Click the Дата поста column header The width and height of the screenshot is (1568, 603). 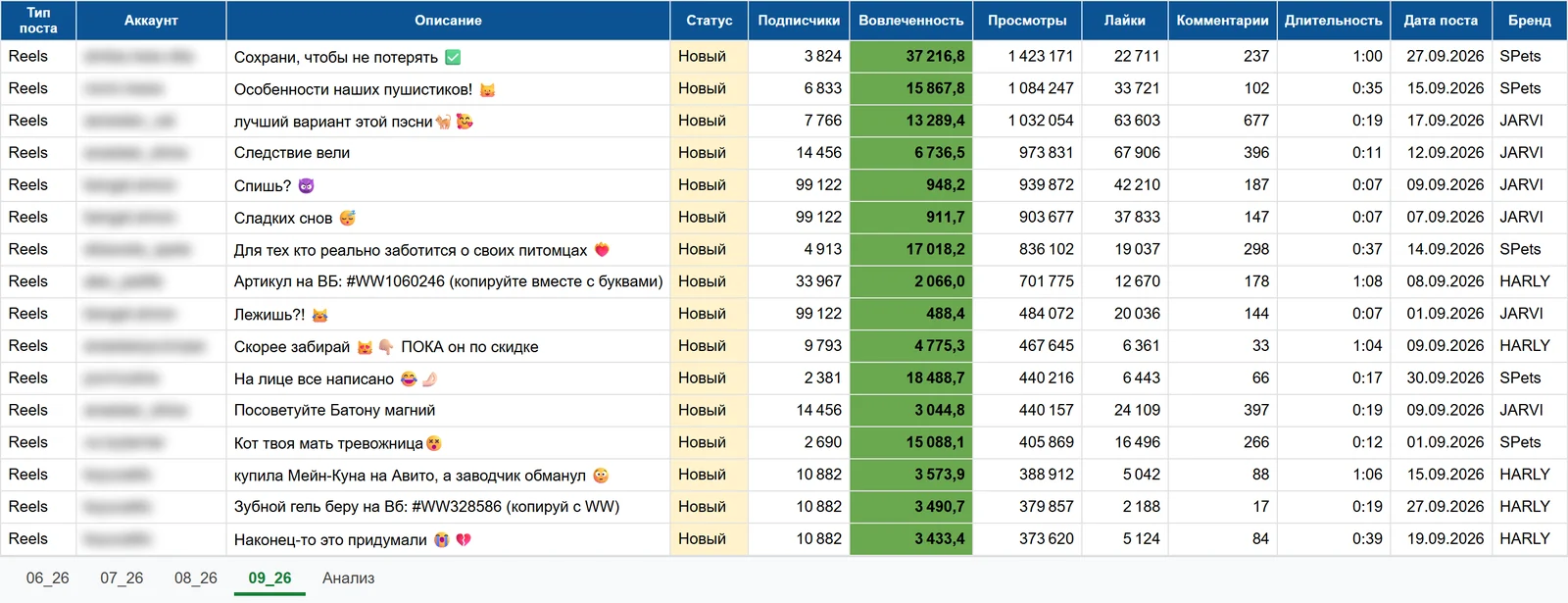pyautogui.click(x=1441, y=20)
